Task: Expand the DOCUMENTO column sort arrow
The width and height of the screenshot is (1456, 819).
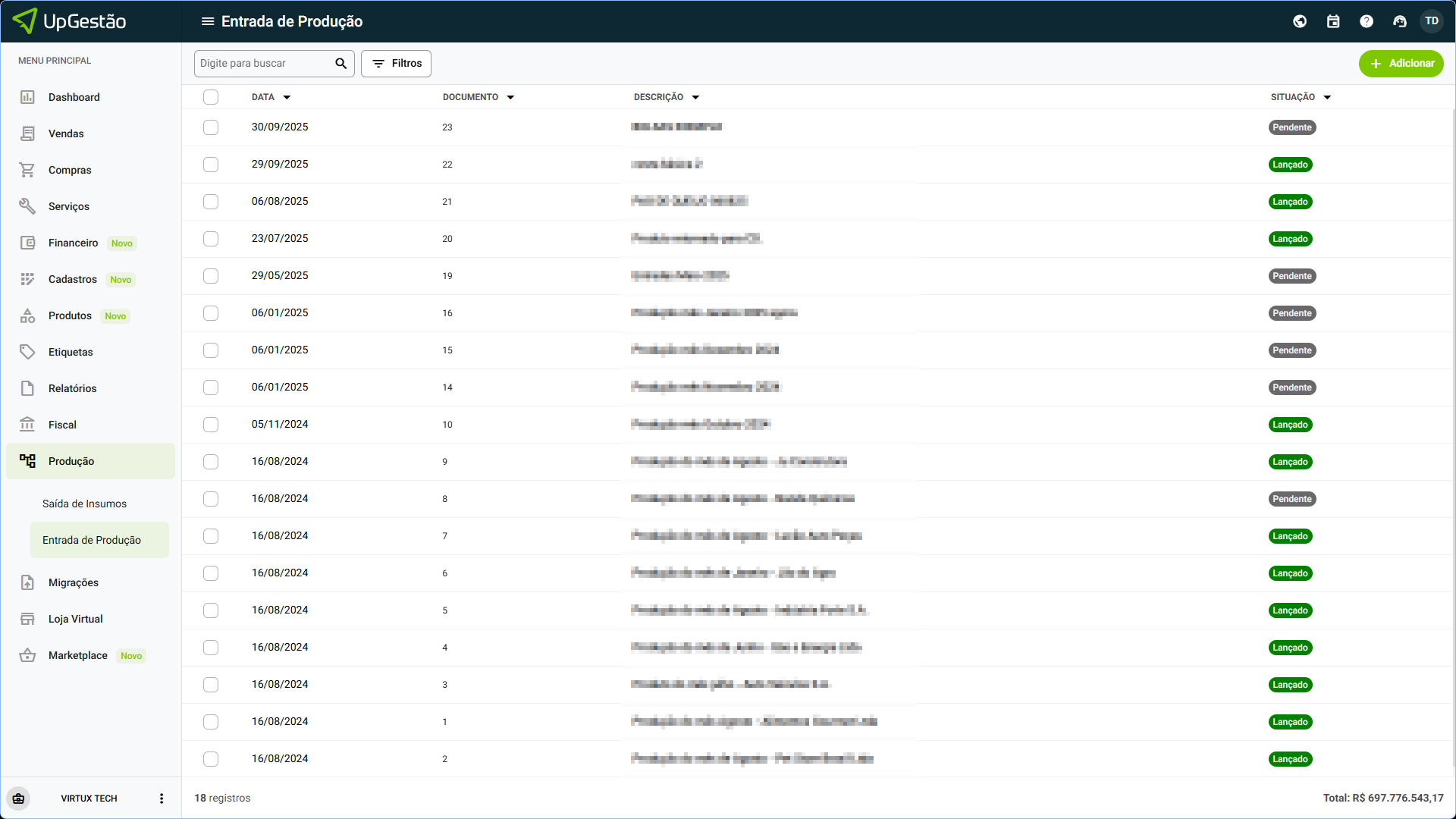Action: (x=510, y=98)
